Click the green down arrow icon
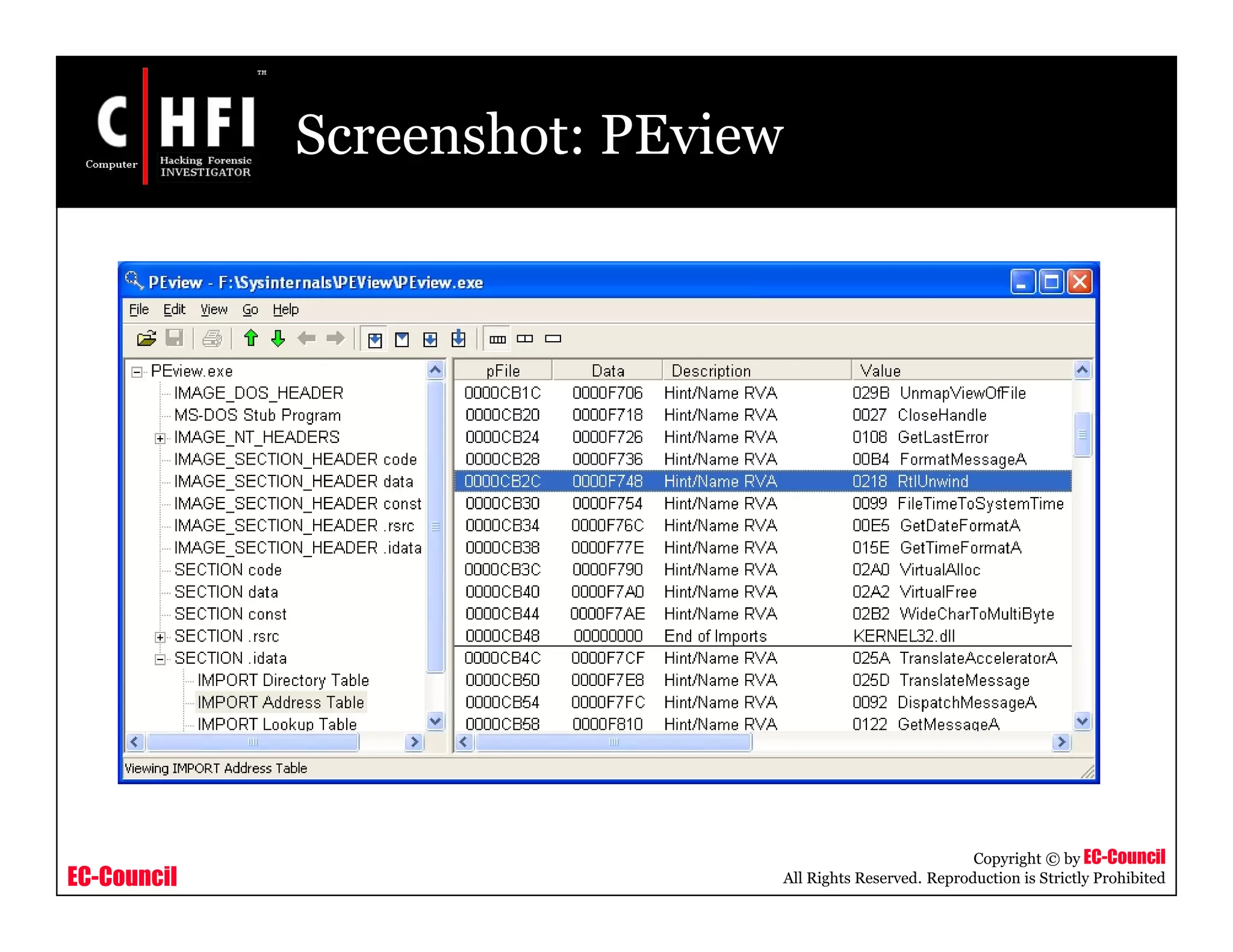Image resolution: width=1233 pixels, height=952 pixels. click(x=278, y=339)
